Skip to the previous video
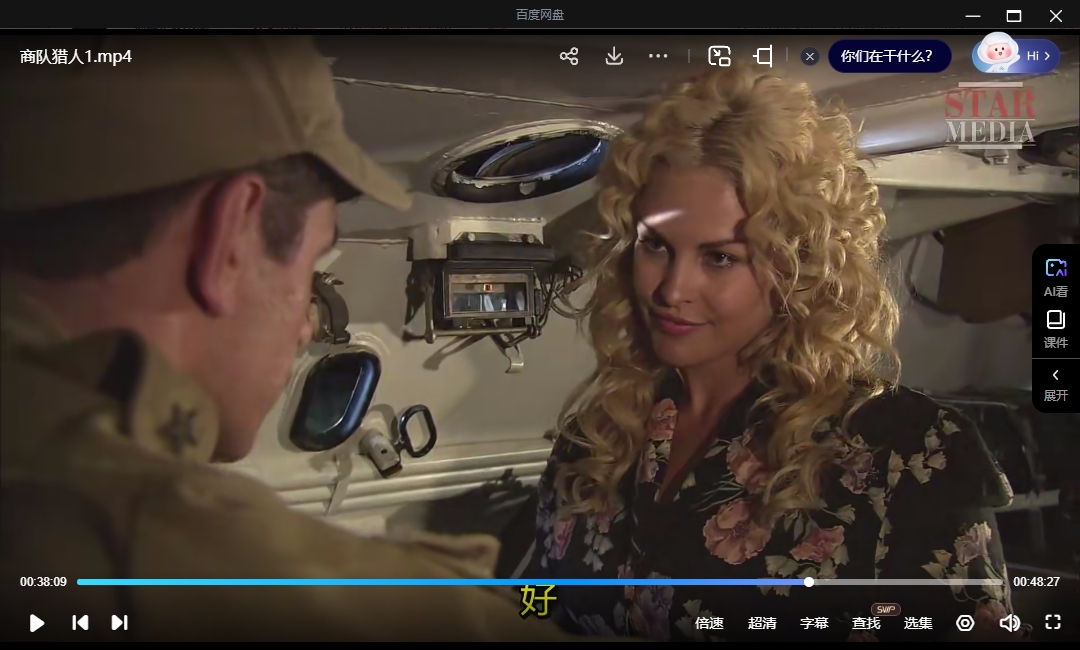The height and width of the screenshot is (650, 1080). click(80, 623)
